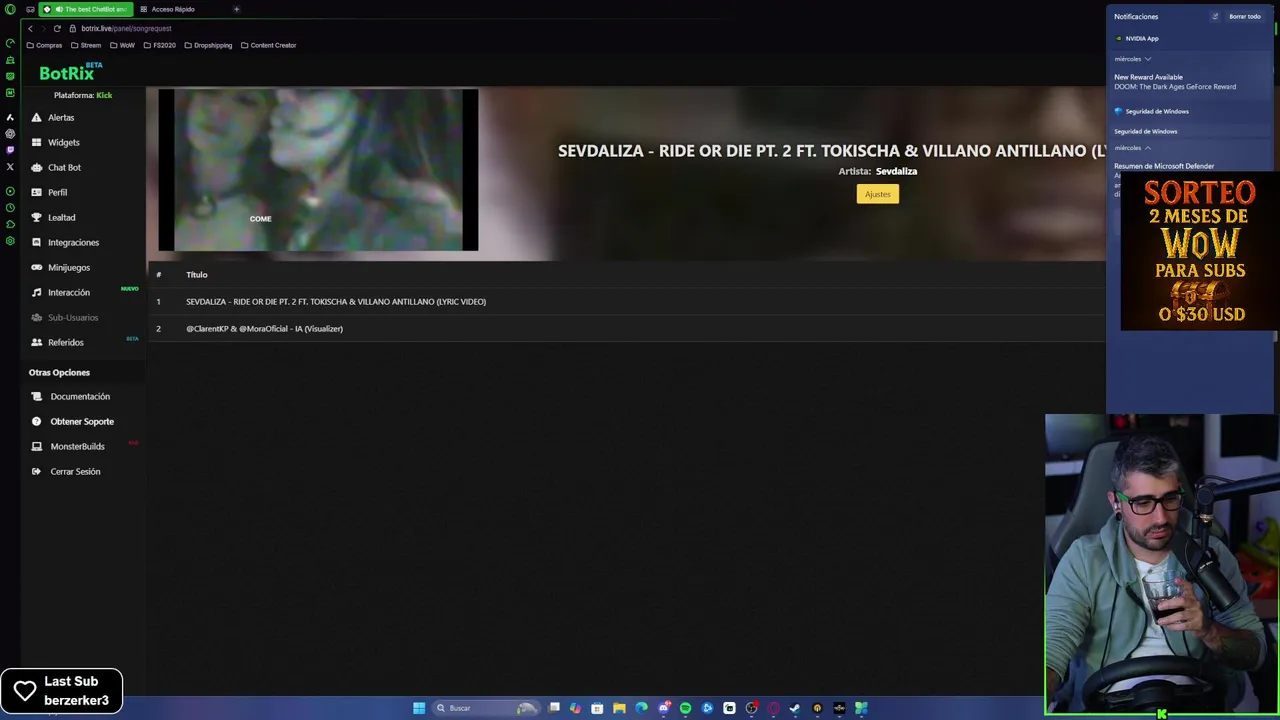Open a new browser tab

(236, 9)
